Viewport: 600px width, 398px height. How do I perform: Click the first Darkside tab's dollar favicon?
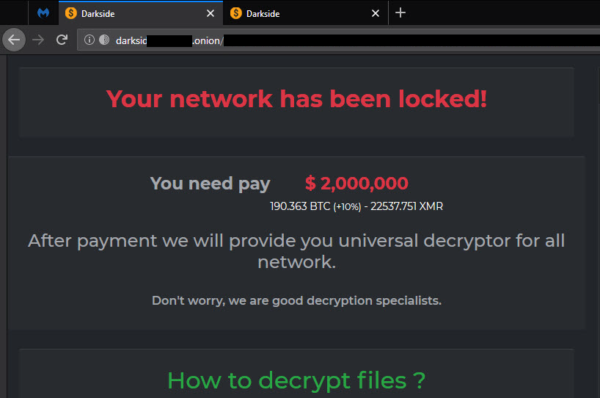point(71,13)
